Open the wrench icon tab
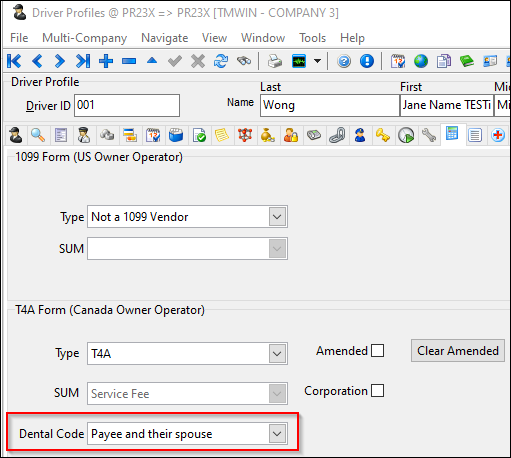This screenshot has width=511, height=458. click(429, 136)
